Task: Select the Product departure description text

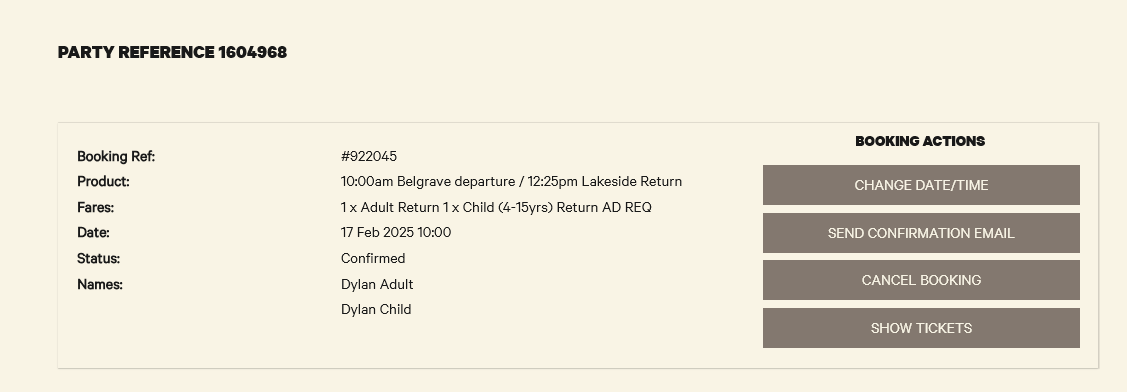Action: [x=511, y=181]
